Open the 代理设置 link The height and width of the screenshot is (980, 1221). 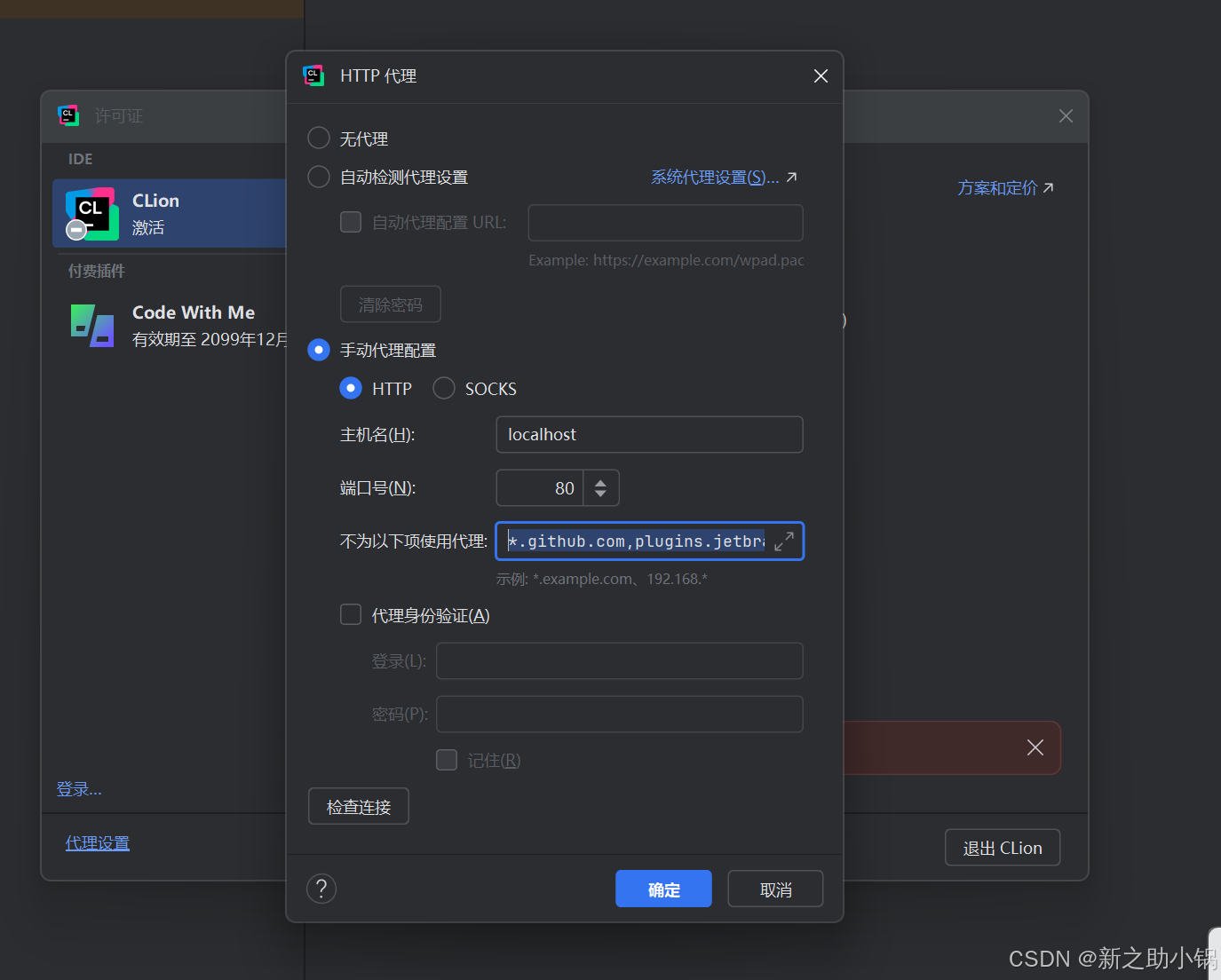click(x=98, y=843)
